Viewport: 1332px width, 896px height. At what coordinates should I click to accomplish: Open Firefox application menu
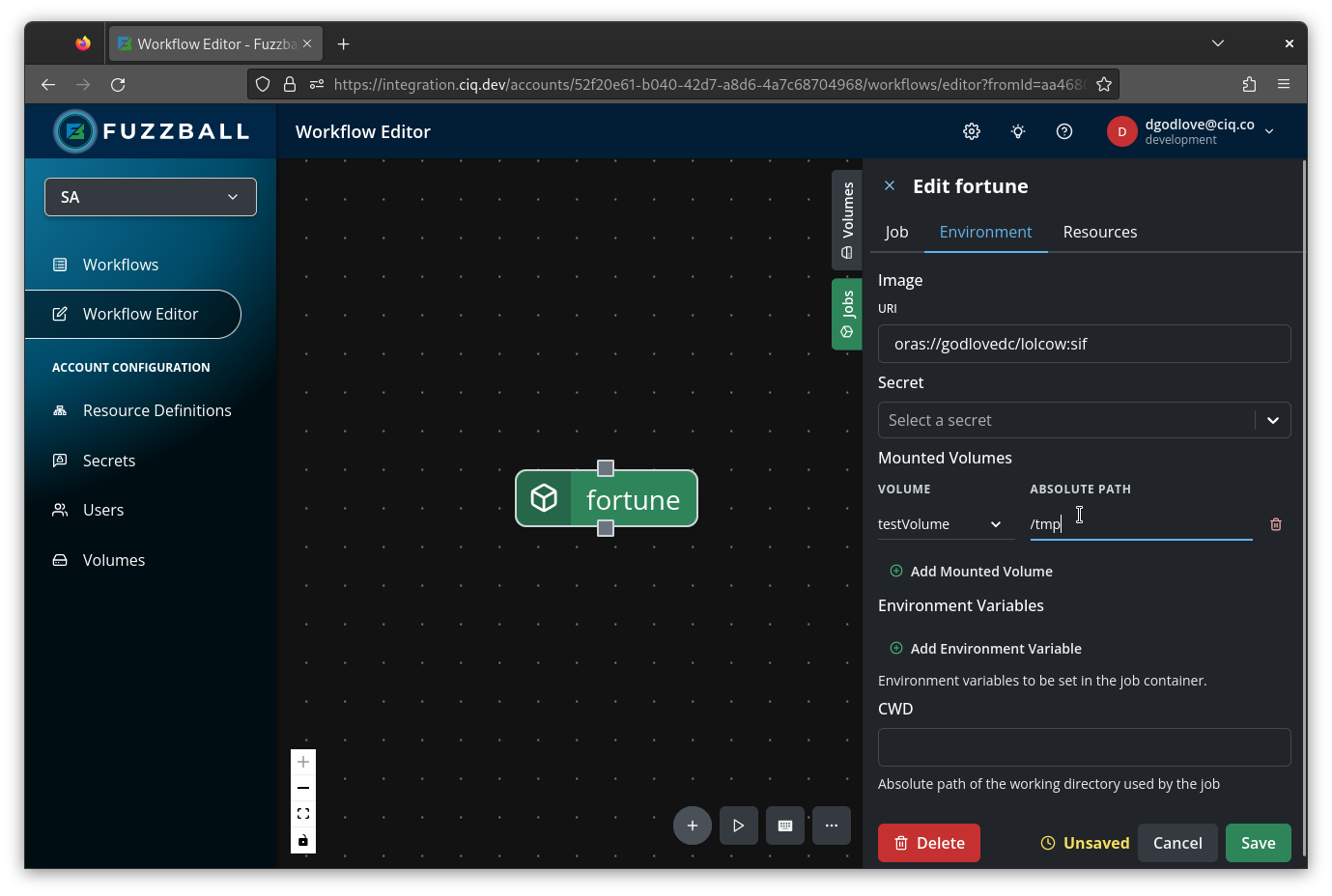(1284, 85)
